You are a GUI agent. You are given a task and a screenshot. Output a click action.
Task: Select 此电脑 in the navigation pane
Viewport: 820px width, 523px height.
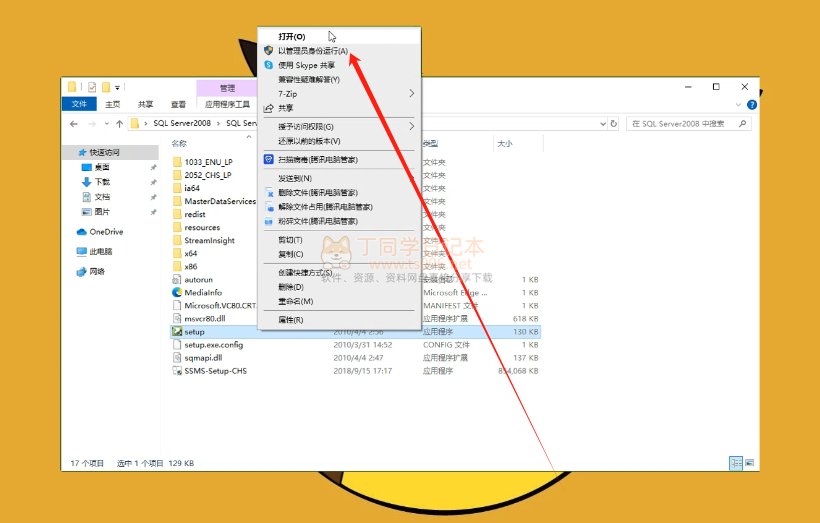[100, 252]
